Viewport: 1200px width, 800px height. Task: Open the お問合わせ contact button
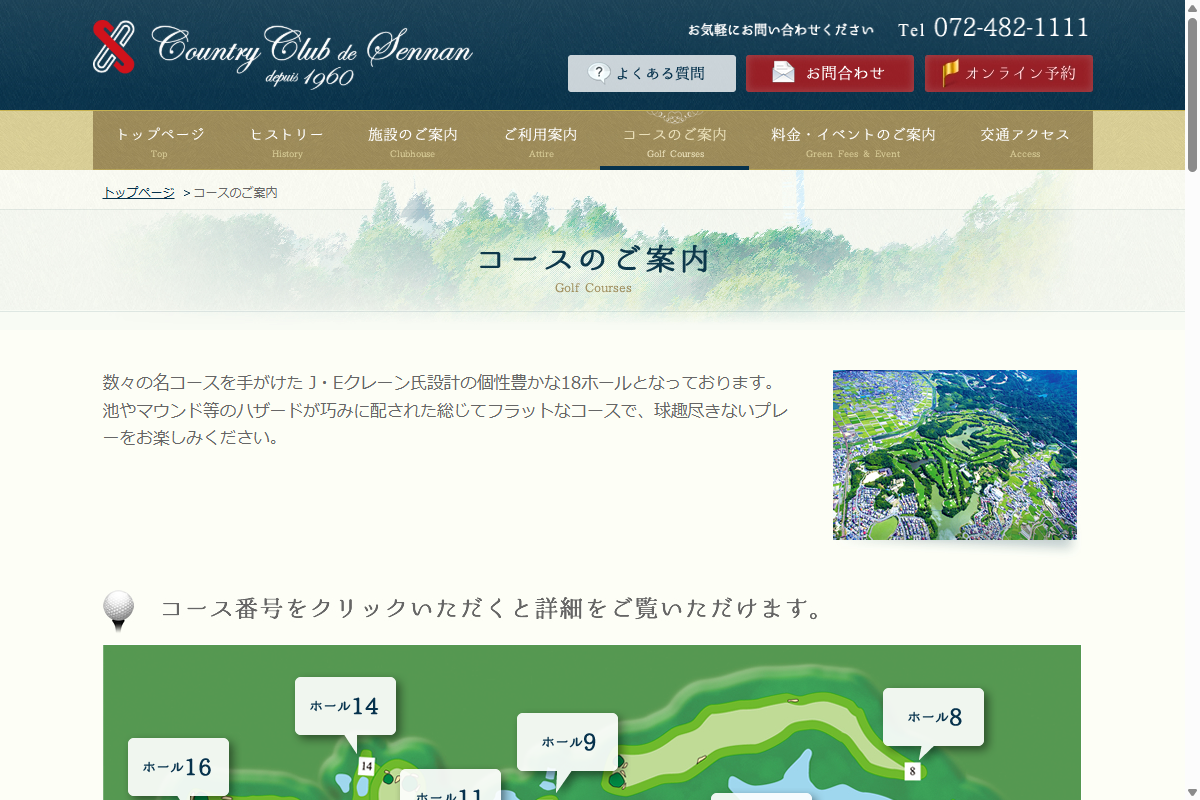pos(830,73)
